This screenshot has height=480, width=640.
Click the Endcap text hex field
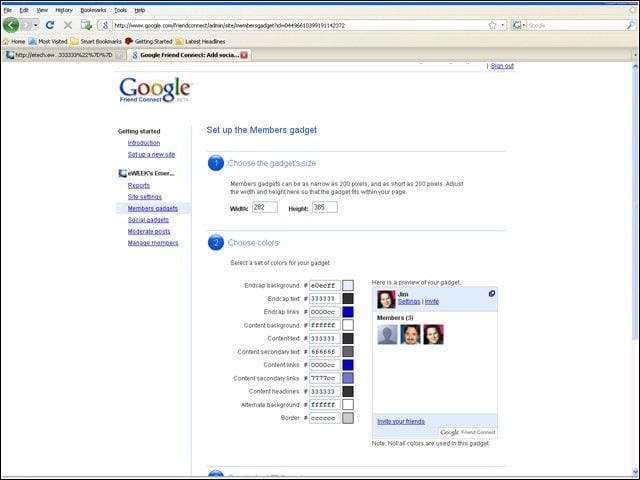(324, 299)
